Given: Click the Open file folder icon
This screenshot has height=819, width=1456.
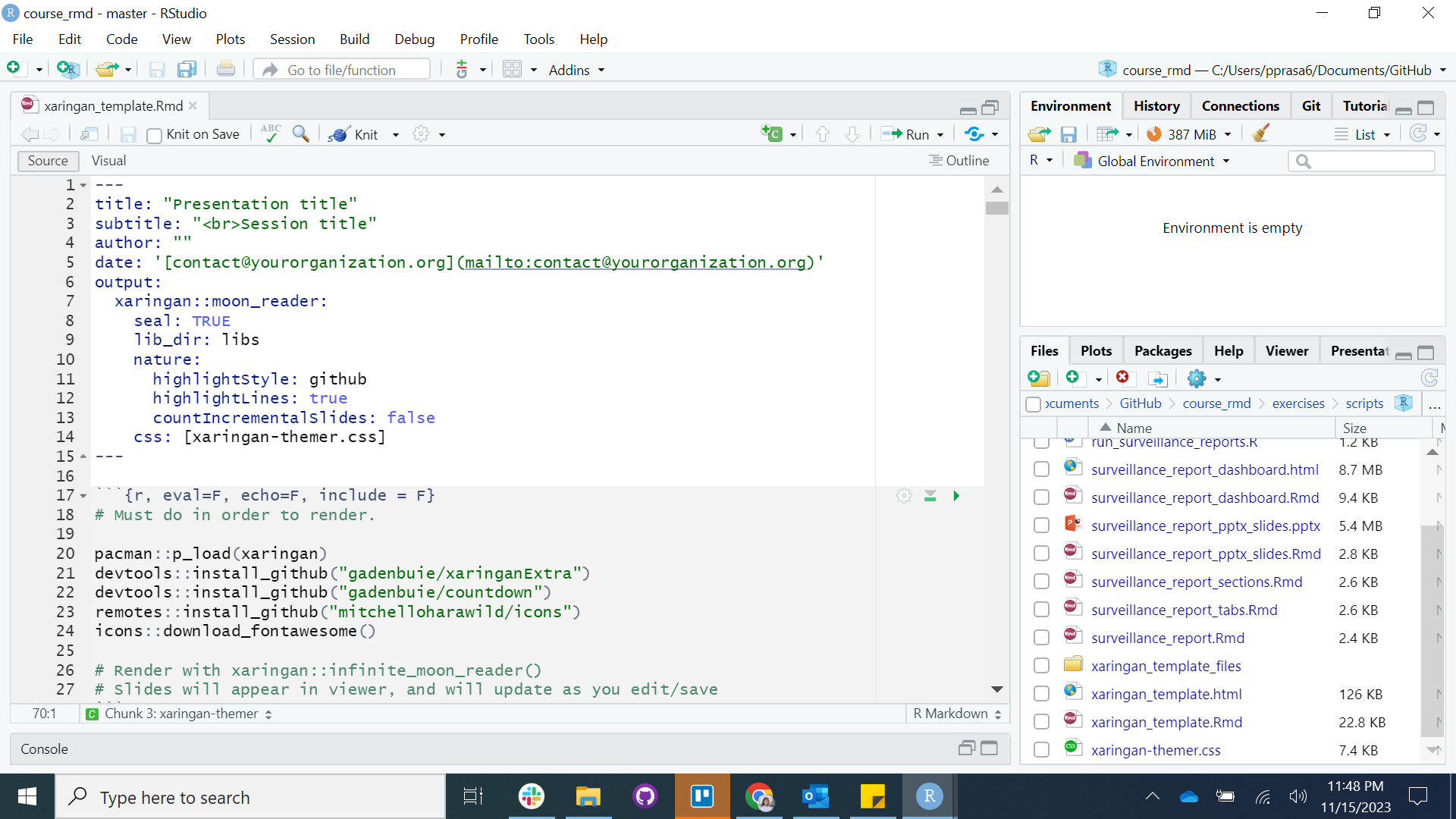Looking at the screenshot, I should pos(107,69).
